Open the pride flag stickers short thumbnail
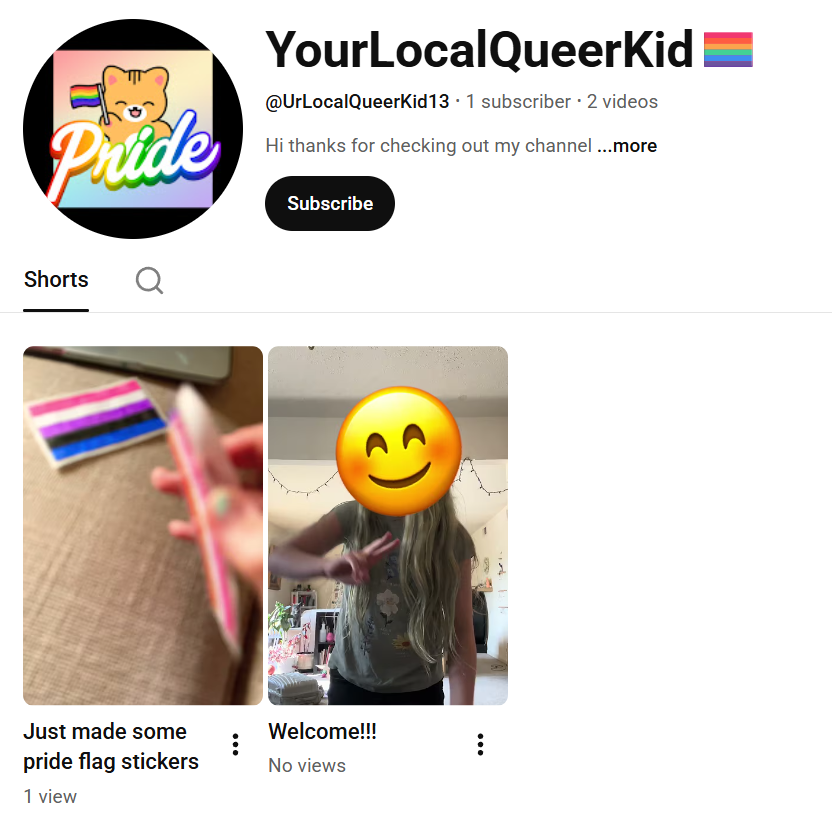This screenshot has width=832, height=828. pos(143,525)
